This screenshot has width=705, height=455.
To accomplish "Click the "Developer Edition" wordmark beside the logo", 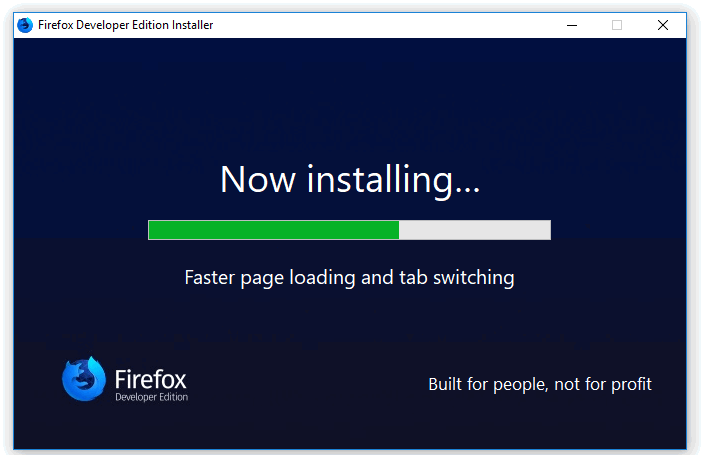I will [152, 397].
